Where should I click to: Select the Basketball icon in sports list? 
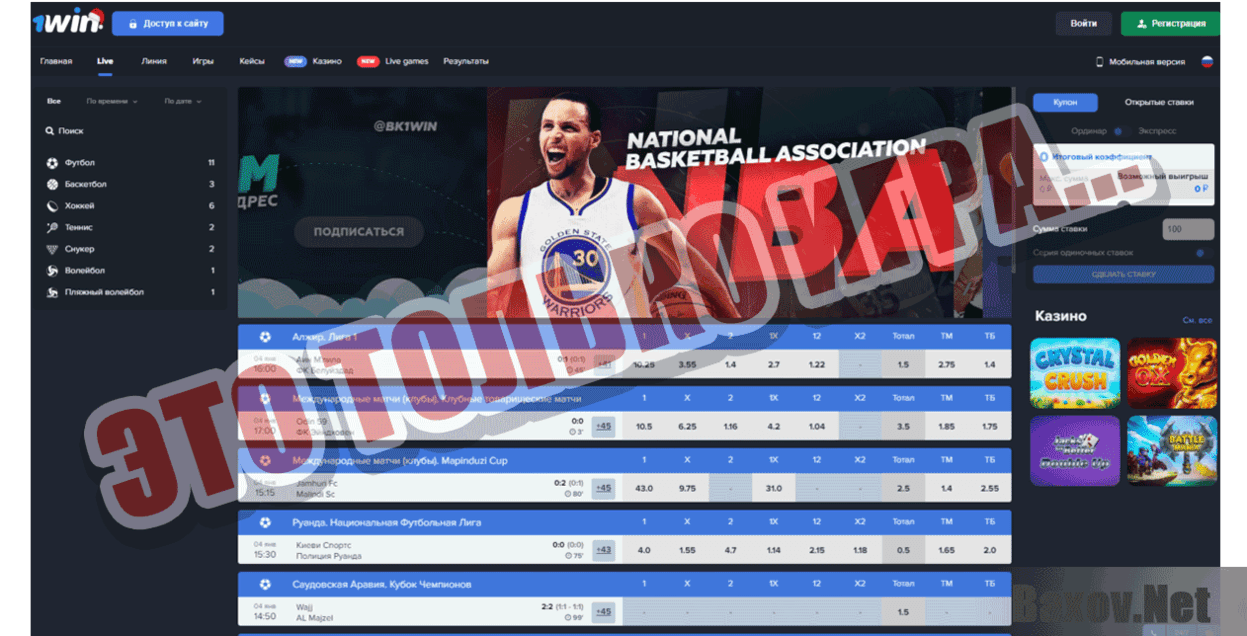(x=52, y=185)
